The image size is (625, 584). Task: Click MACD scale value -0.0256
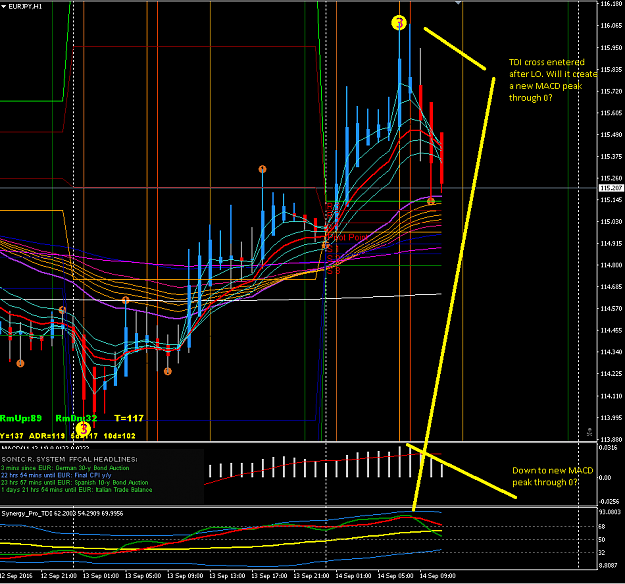coord(609,501)
